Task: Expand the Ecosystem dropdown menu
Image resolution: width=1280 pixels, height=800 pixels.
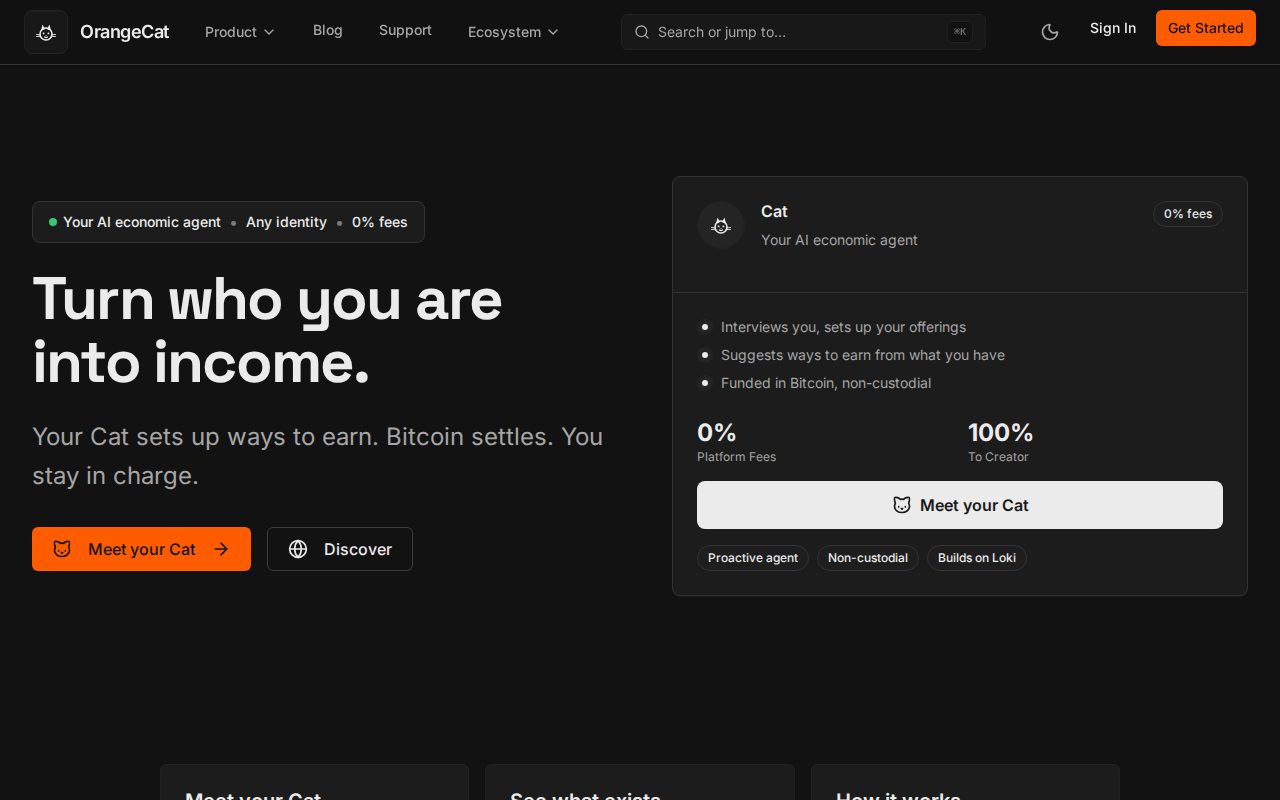Action: (x=513, y=32)
